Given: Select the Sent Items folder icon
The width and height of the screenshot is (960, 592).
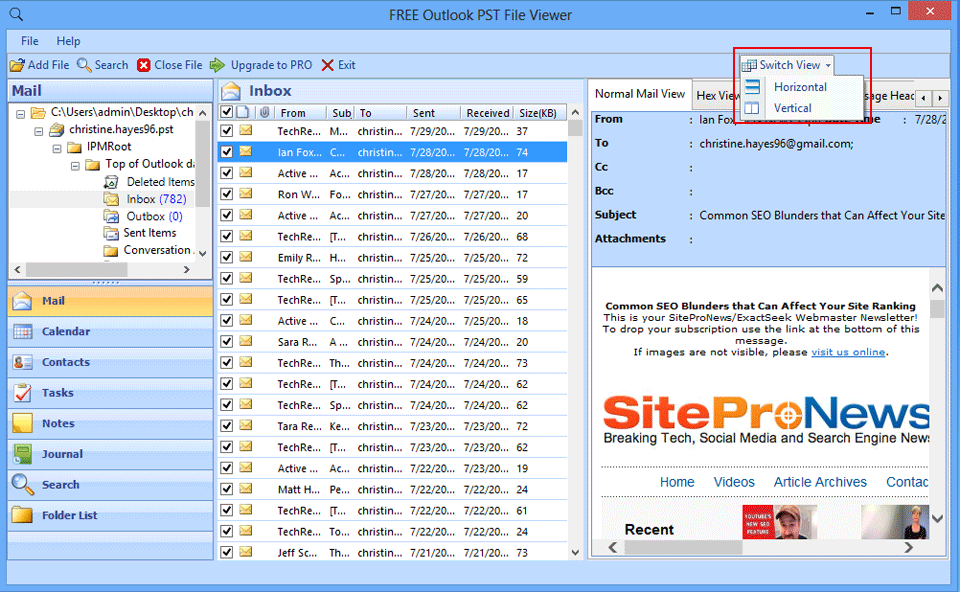Looking at the screenshot, I should click(111, 233).
